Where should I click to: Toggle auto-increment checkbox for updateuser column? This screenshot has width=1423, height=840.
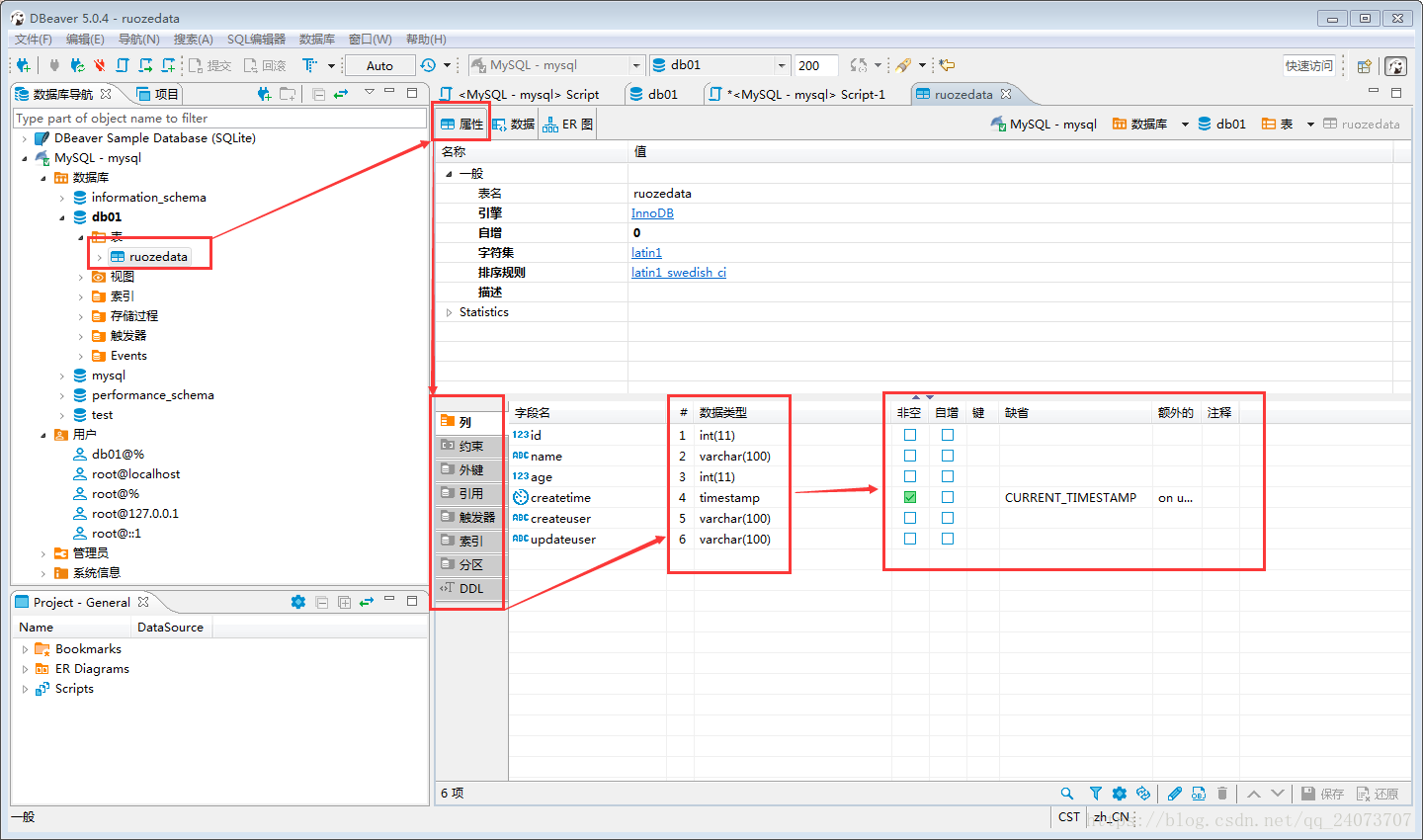point(948,539)
